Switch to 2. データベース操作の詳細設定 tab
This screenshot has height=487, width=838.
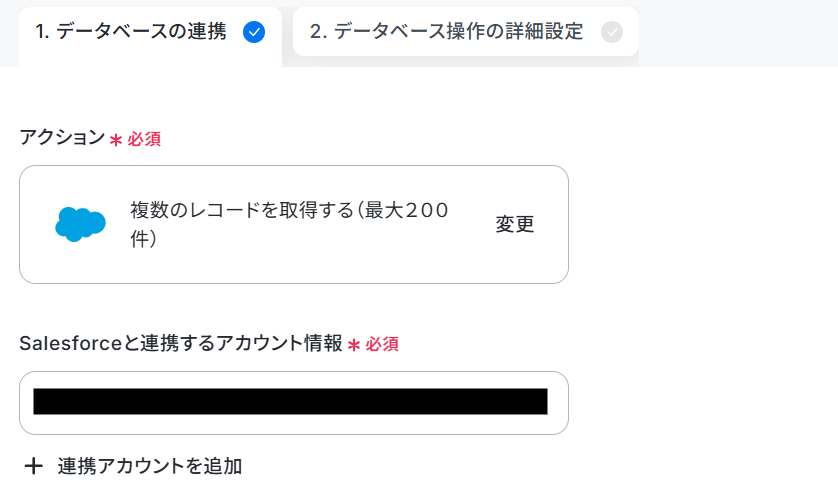tap(465, 32)
